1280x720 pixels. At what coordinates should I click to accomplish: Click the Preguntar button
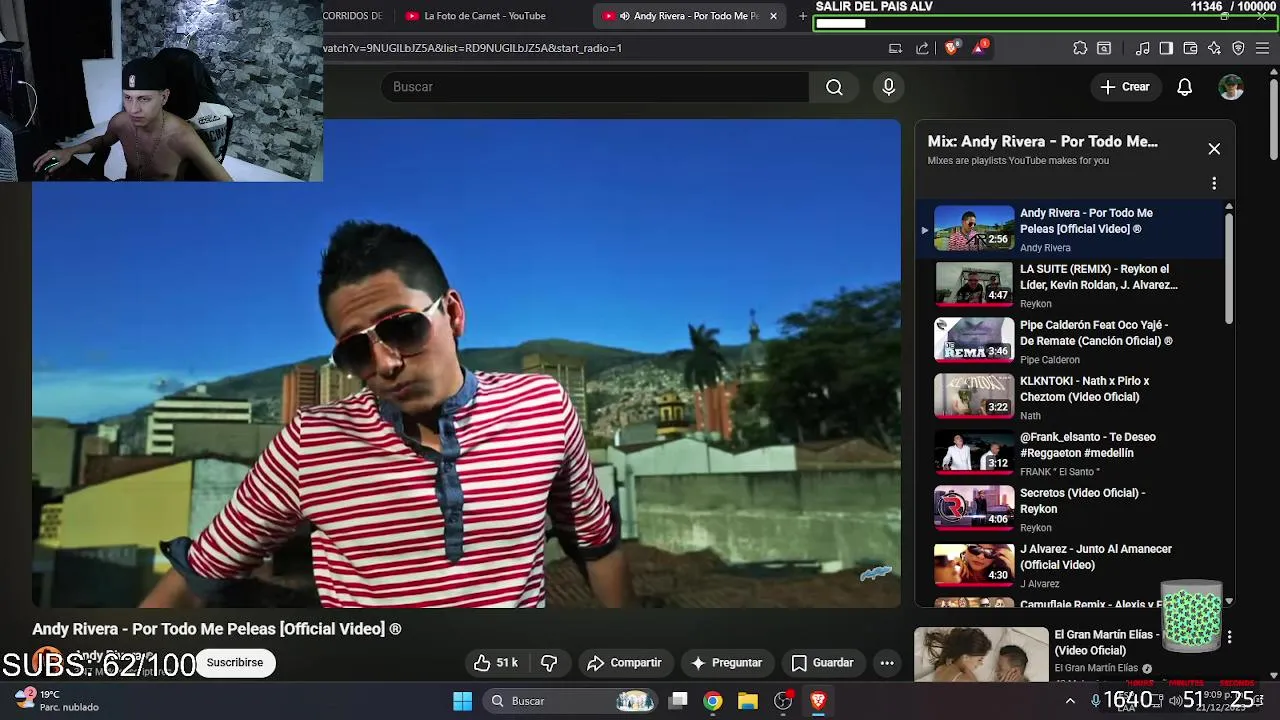[x=727, y=663]
